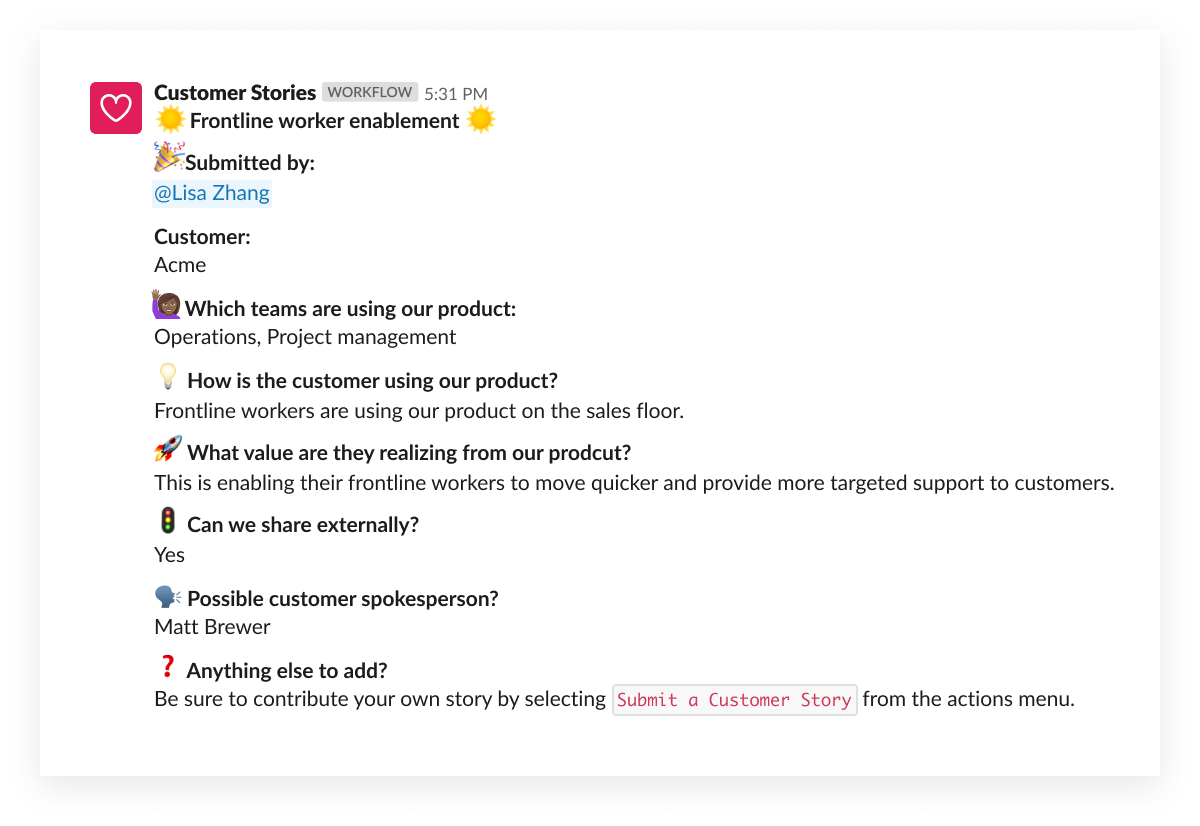This screenshot has height=826, width=1200.
Task: Click the customer name Acme
Action: coord(180,265)
